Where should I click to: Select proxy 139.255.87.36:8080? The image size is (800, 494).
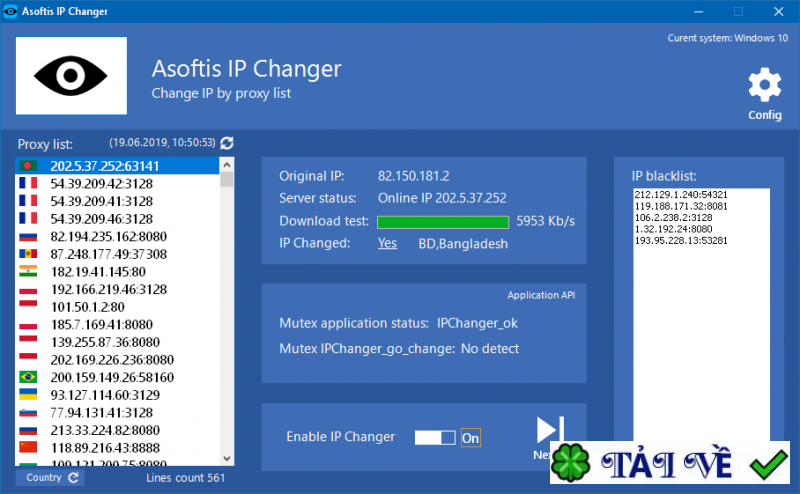117,342
